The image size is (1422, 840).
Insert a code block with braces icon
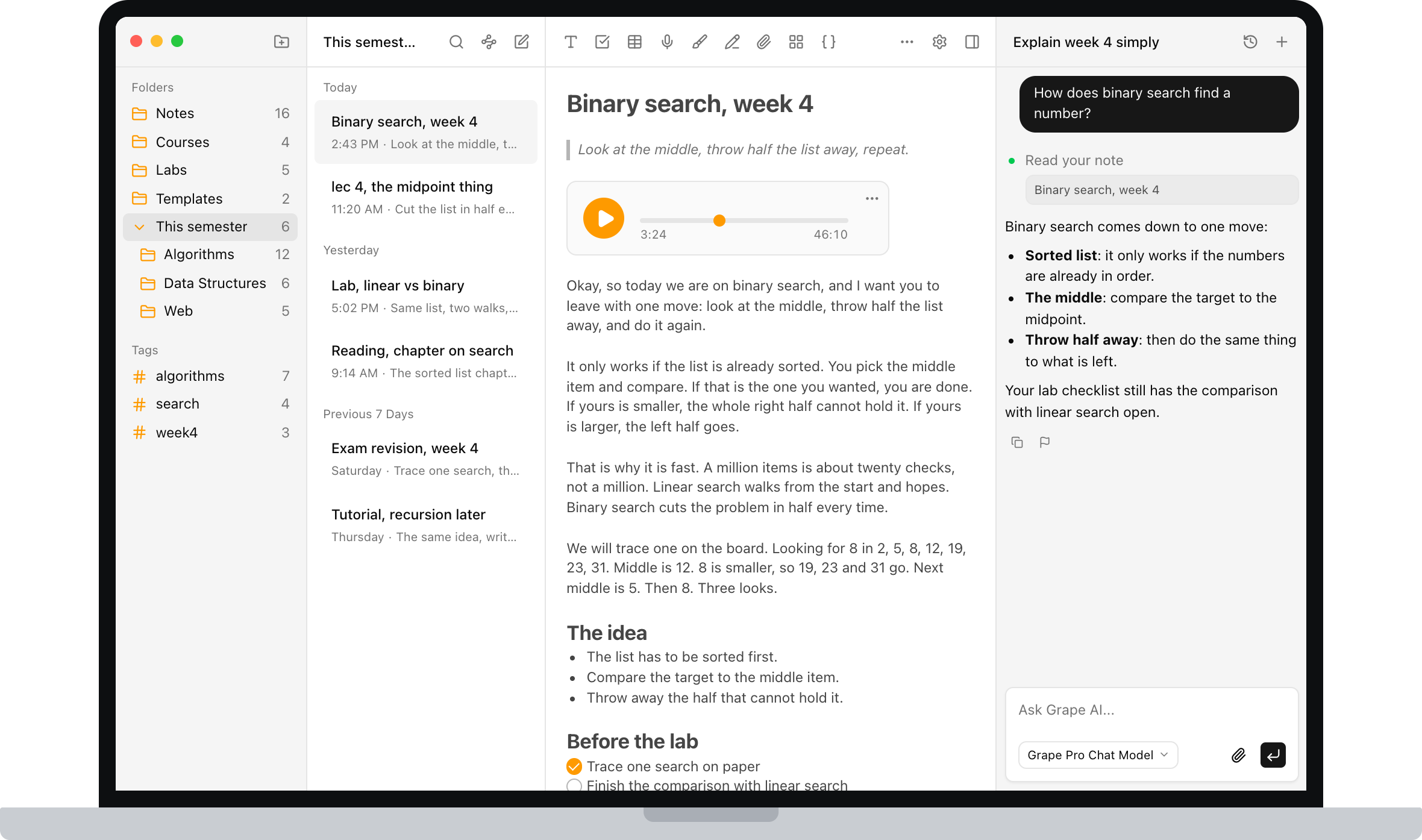coord(828,42)
